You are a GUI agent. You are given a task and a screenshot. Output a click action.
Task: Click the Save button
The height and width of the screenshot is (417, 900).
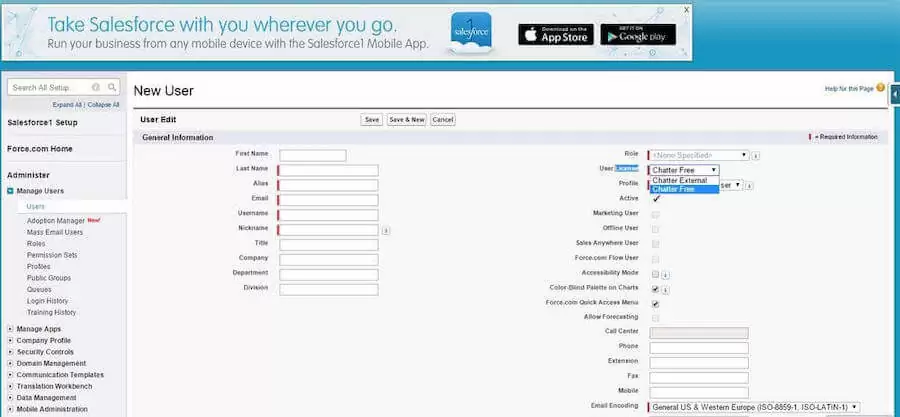[371, 120]
